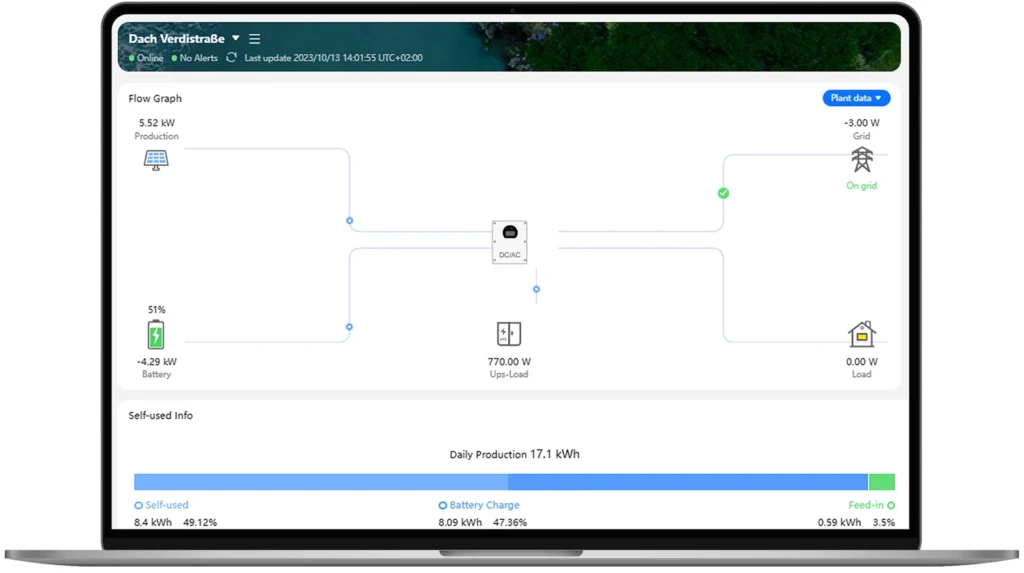Click the DC/AC inverter icon

(x=509, y=242)
